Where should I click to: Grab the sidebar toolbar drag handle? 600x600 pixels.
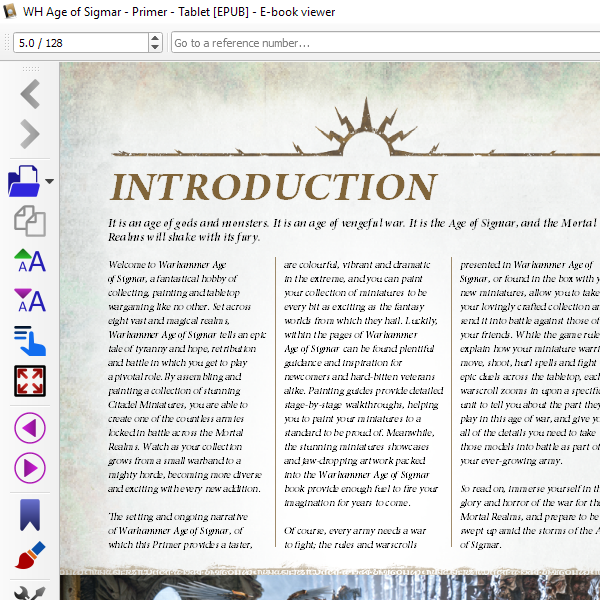click(x=31, y=69)
